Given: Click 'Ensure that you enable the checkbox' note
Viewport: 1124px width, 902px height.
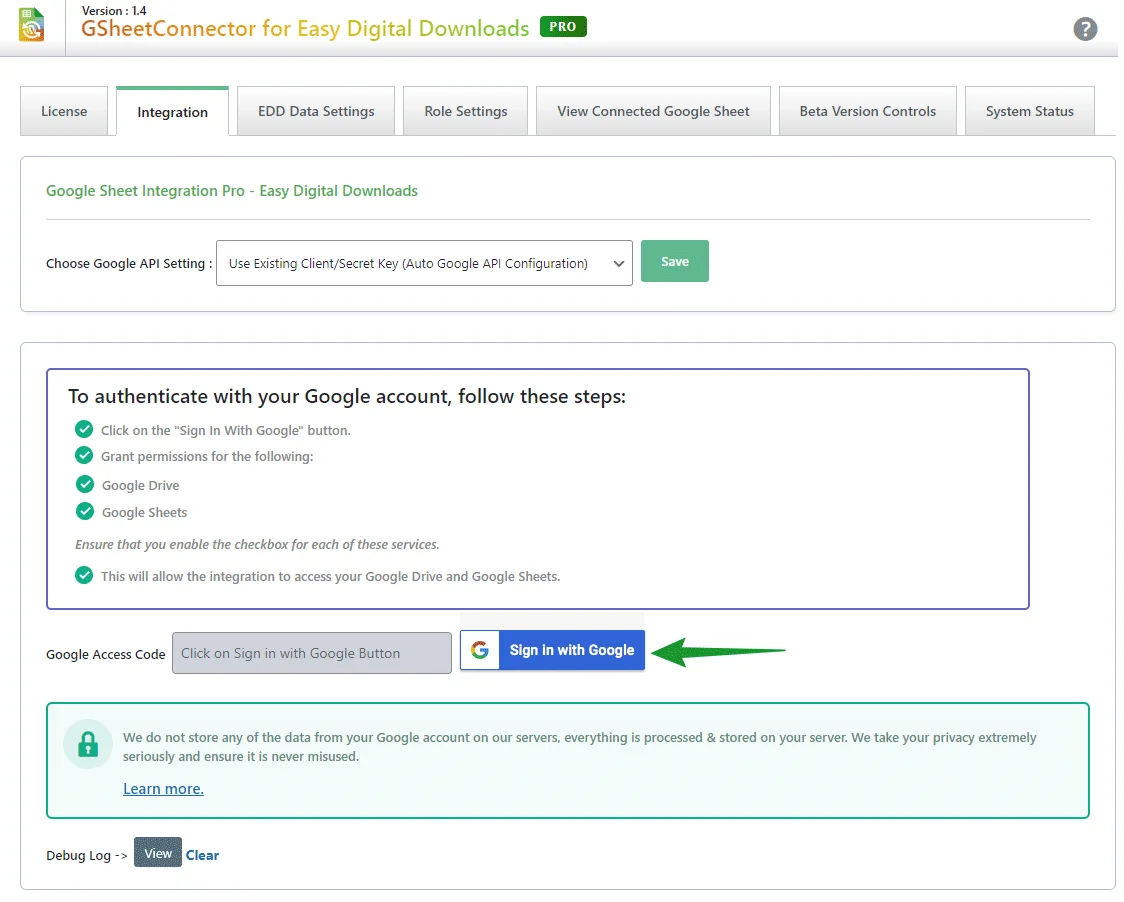Looking at the screenshot, I should pos(257,544).
